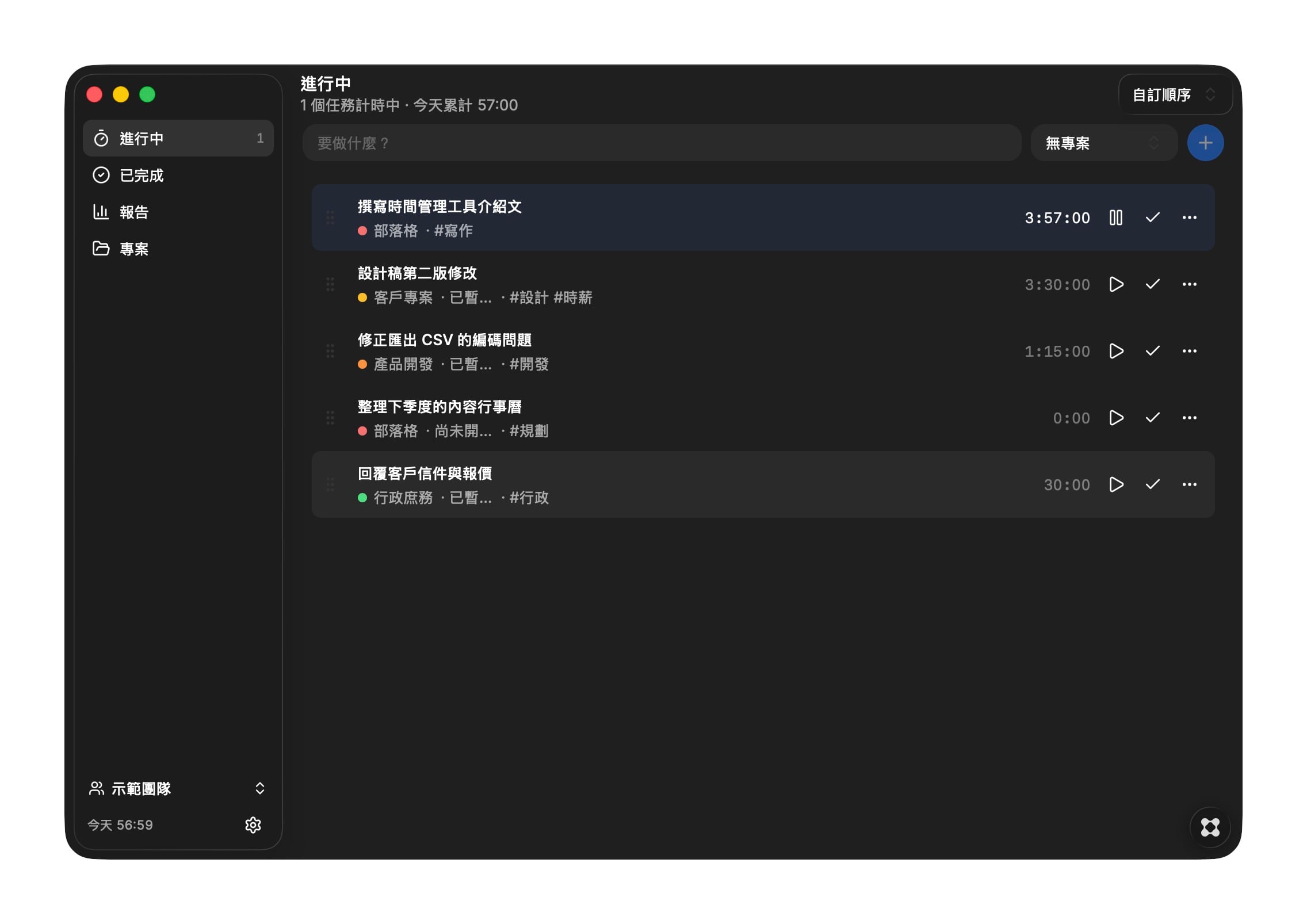This screenshot has height=924, width=1307.
Task: Open the 已完成 sidebar section
Action: point(178,175)
